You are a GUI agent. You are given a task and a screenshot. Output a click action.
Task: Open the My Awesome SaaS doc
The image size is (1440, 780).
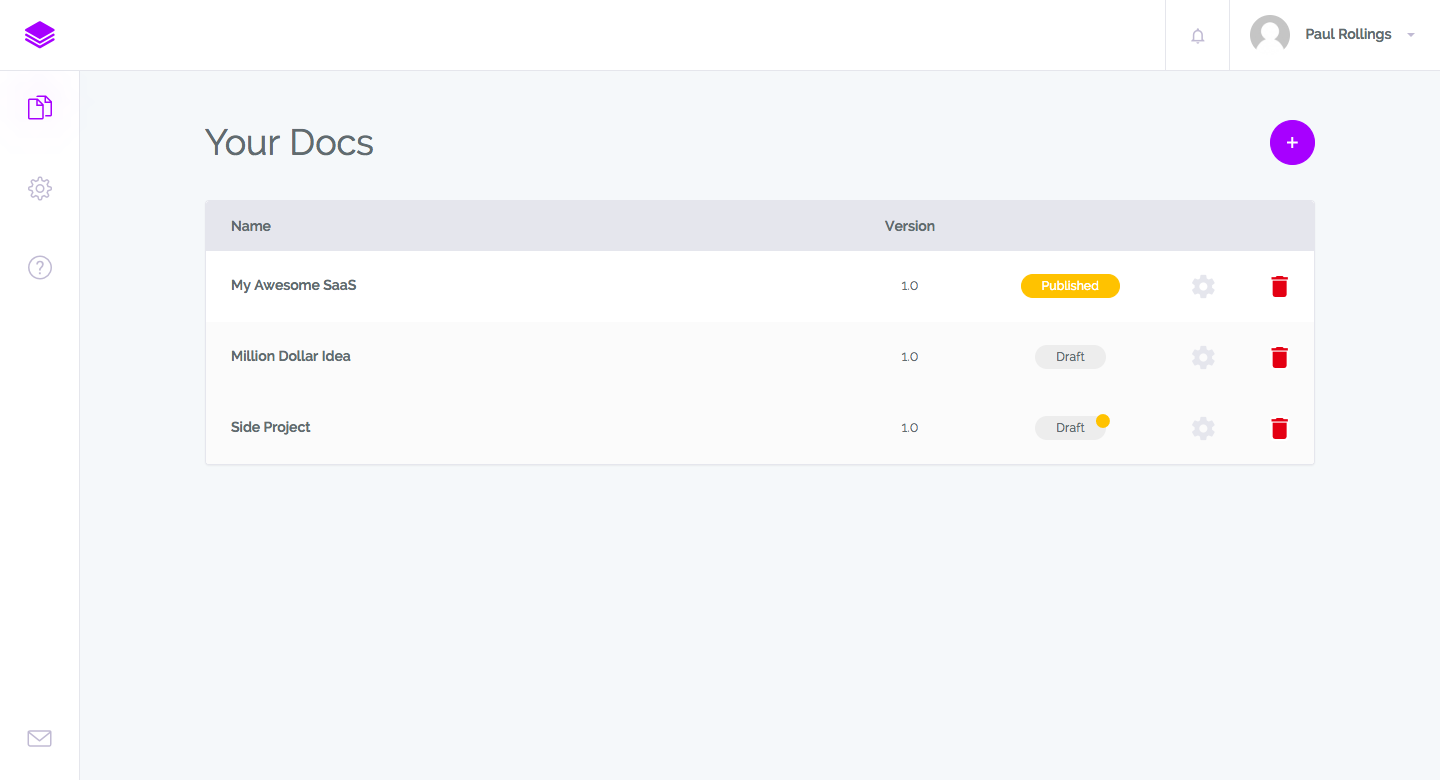click(294, 285)
